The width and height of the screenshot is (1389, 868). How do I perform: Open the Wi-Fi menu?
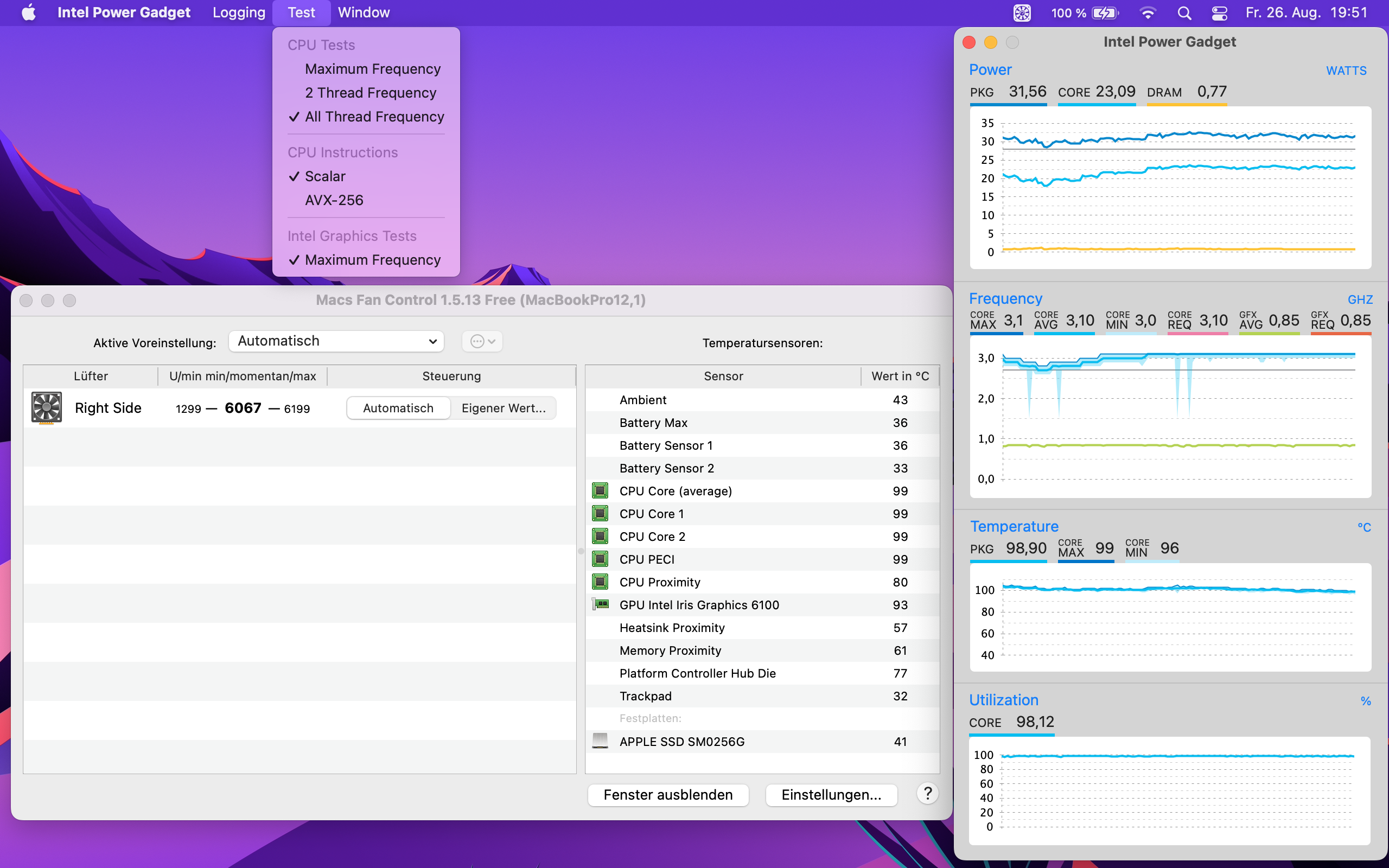coord(1148,12)
